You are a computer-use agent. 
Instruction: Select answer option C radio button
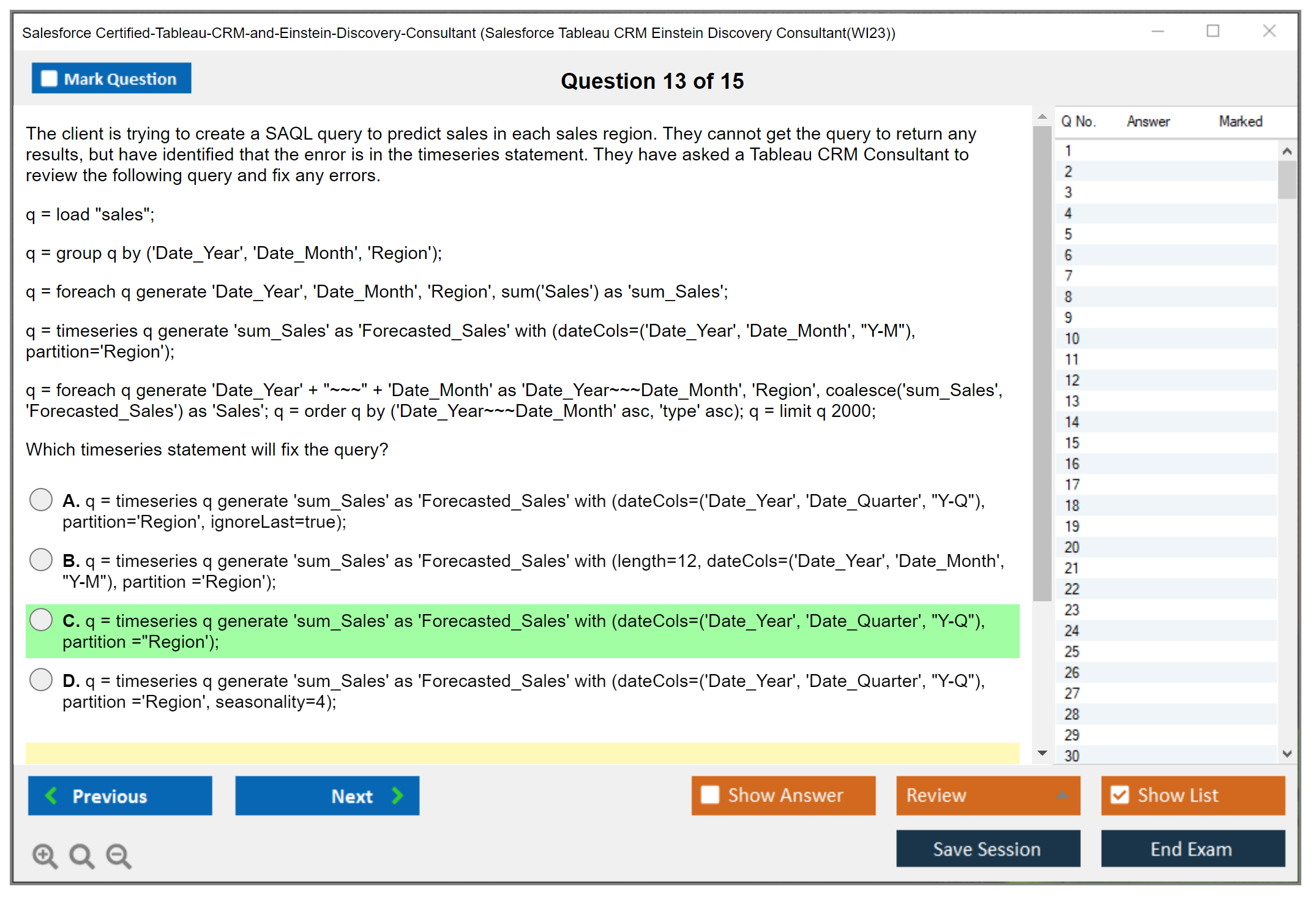tap(41, 620)
